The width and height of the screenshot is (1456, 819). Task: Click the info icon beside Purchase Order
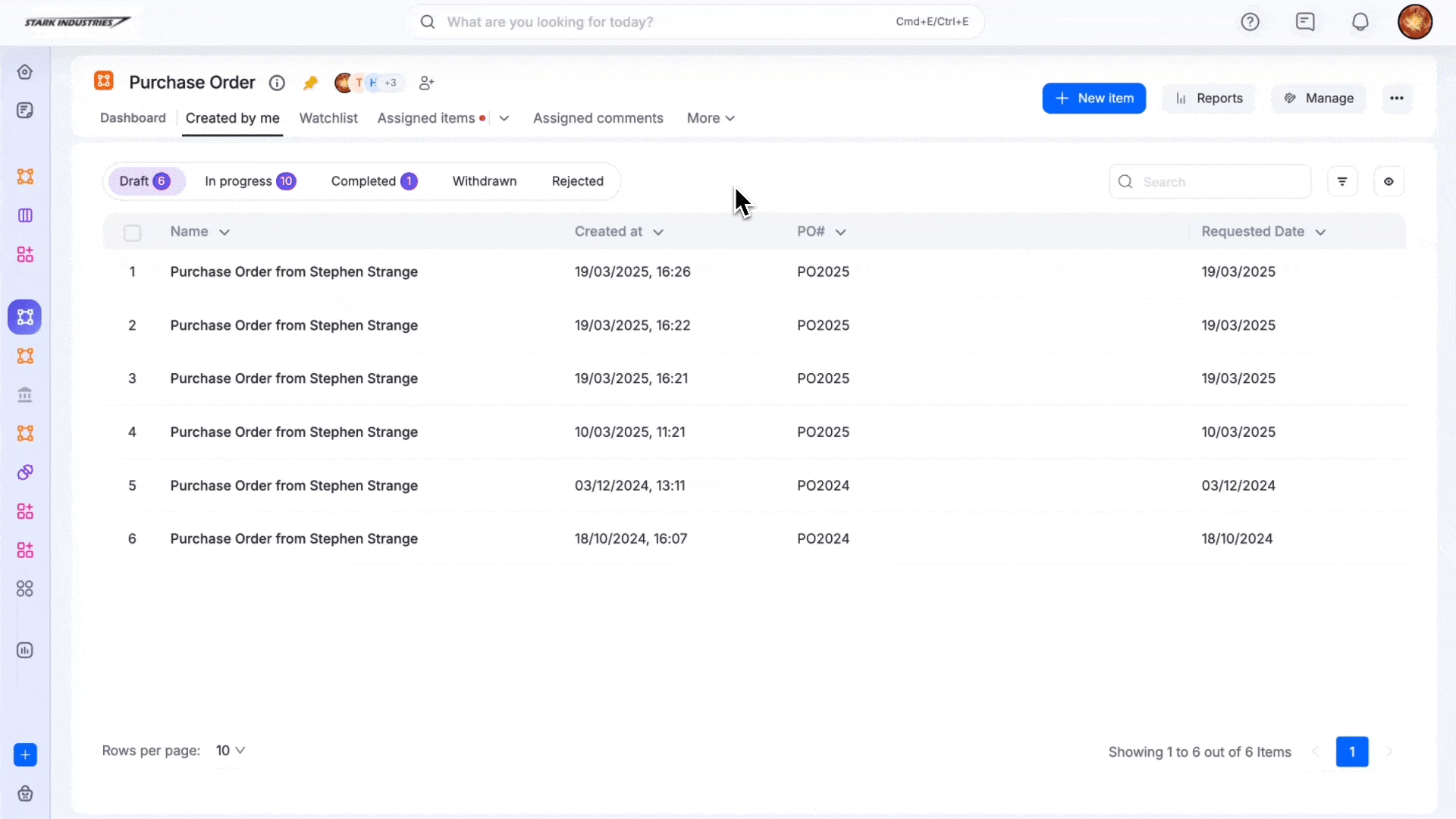(277, 83)
